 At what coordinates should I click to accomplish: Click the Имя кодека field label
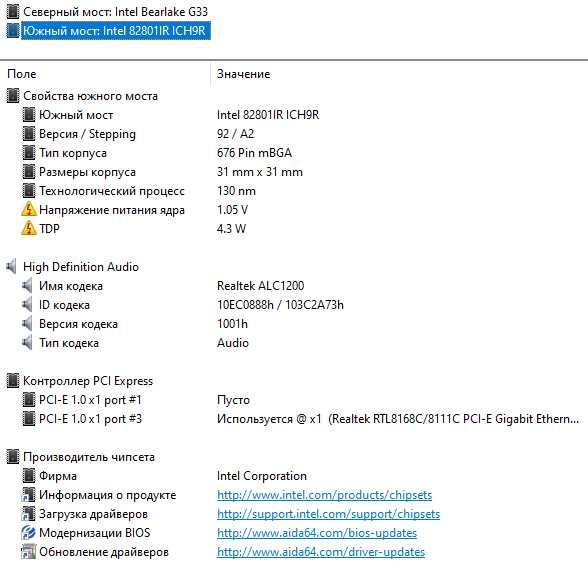tap(71, 286)
